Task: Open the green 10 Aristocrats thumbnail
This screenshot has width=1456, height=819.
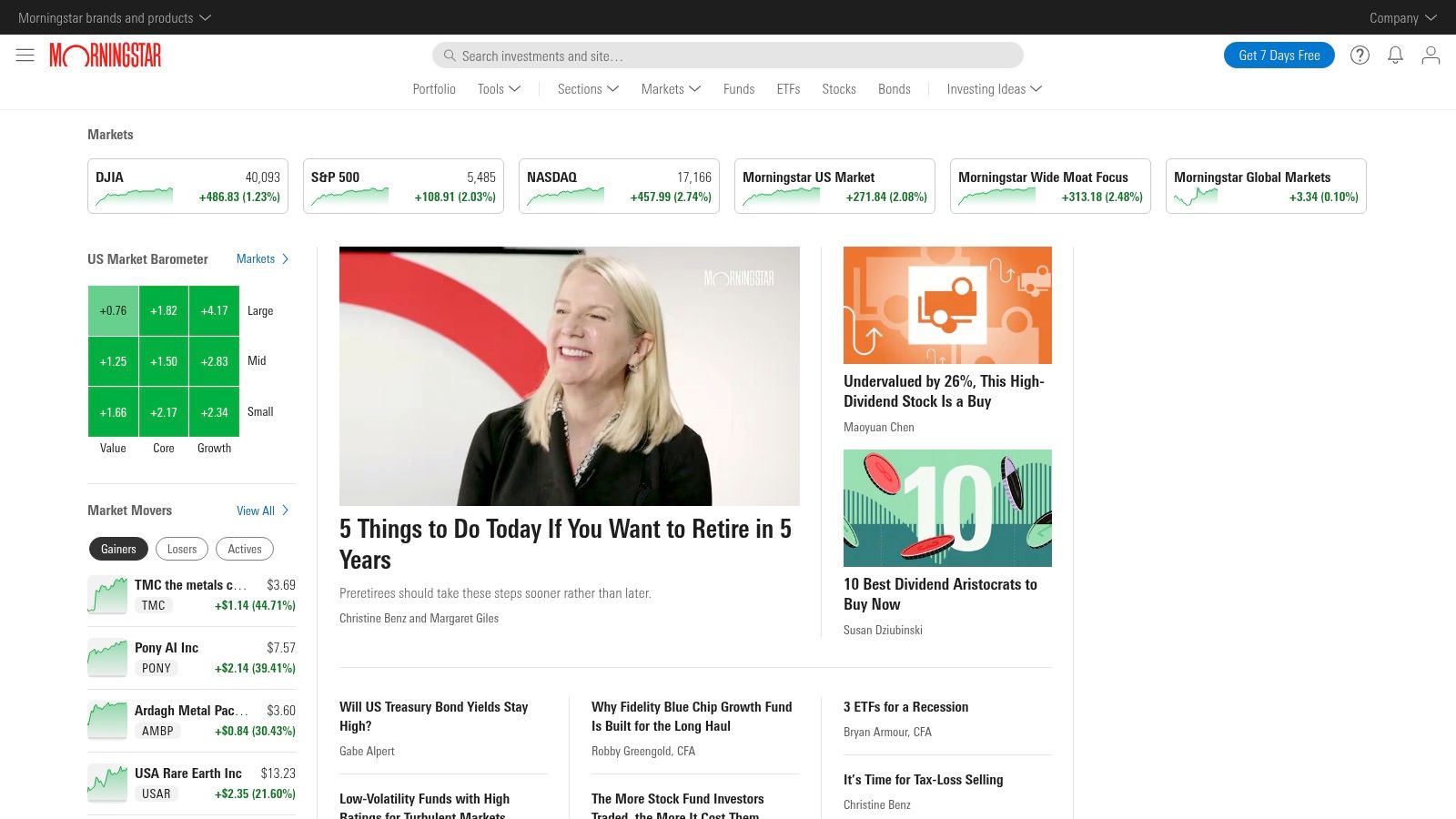Action: point(947,508)
